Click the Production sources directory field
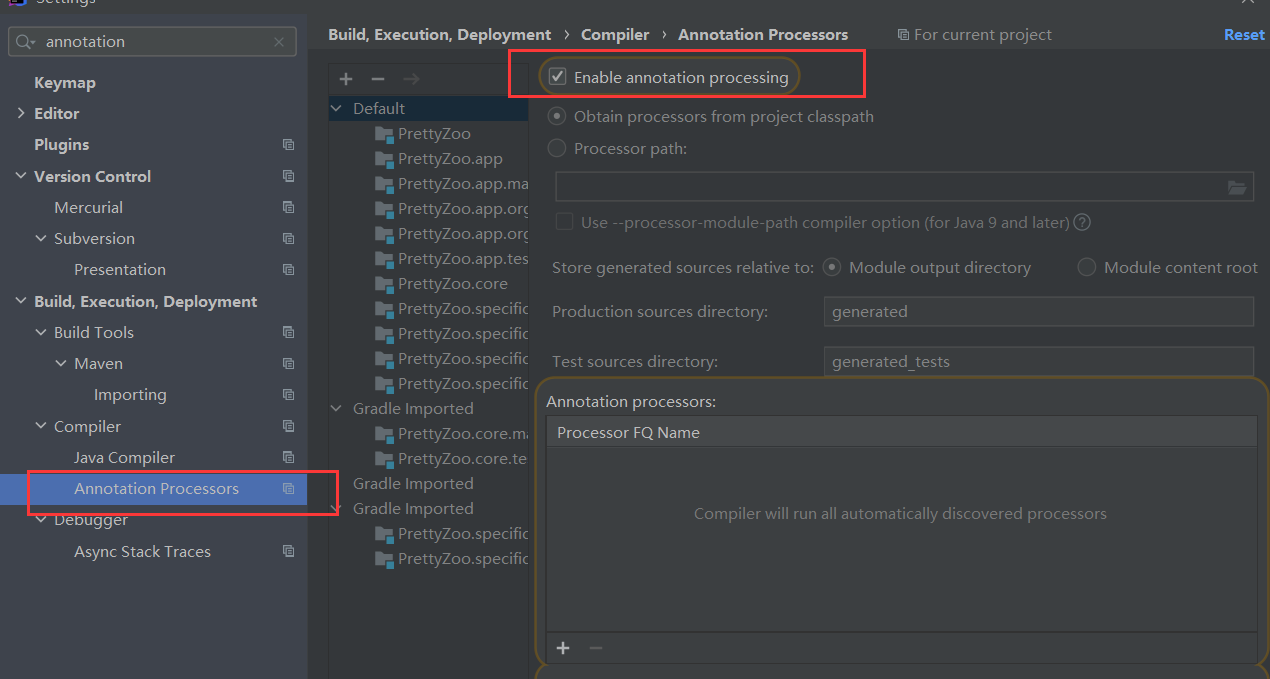 pyautogui.click(x=1038, y=312)
